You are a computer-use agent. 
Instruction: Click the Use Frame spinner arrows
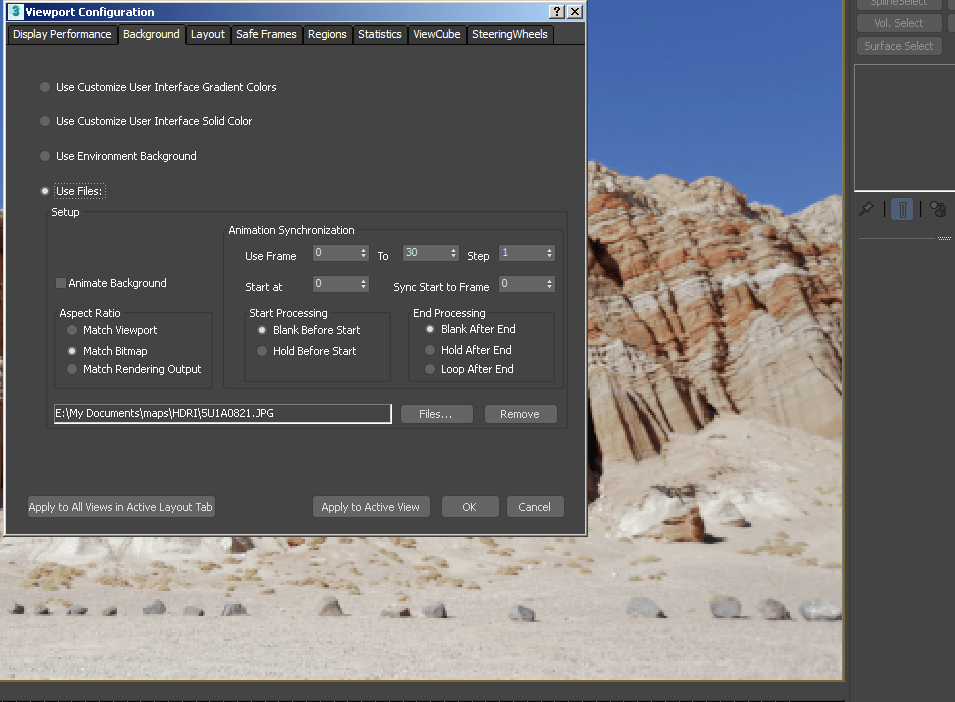pyautogui.click(x=364, y=253)
